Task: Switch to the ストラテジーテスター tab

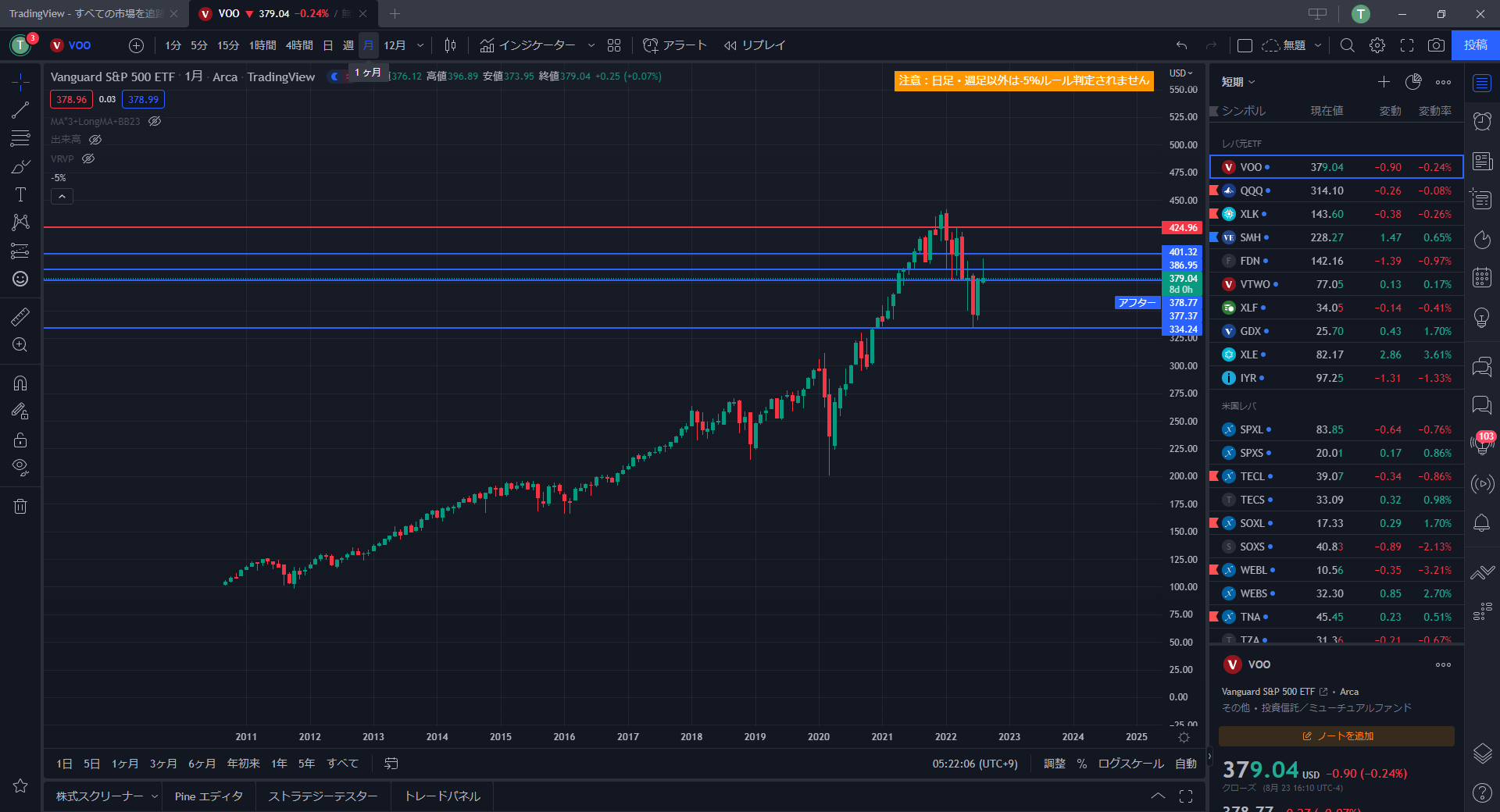Action: pos(323,796)
